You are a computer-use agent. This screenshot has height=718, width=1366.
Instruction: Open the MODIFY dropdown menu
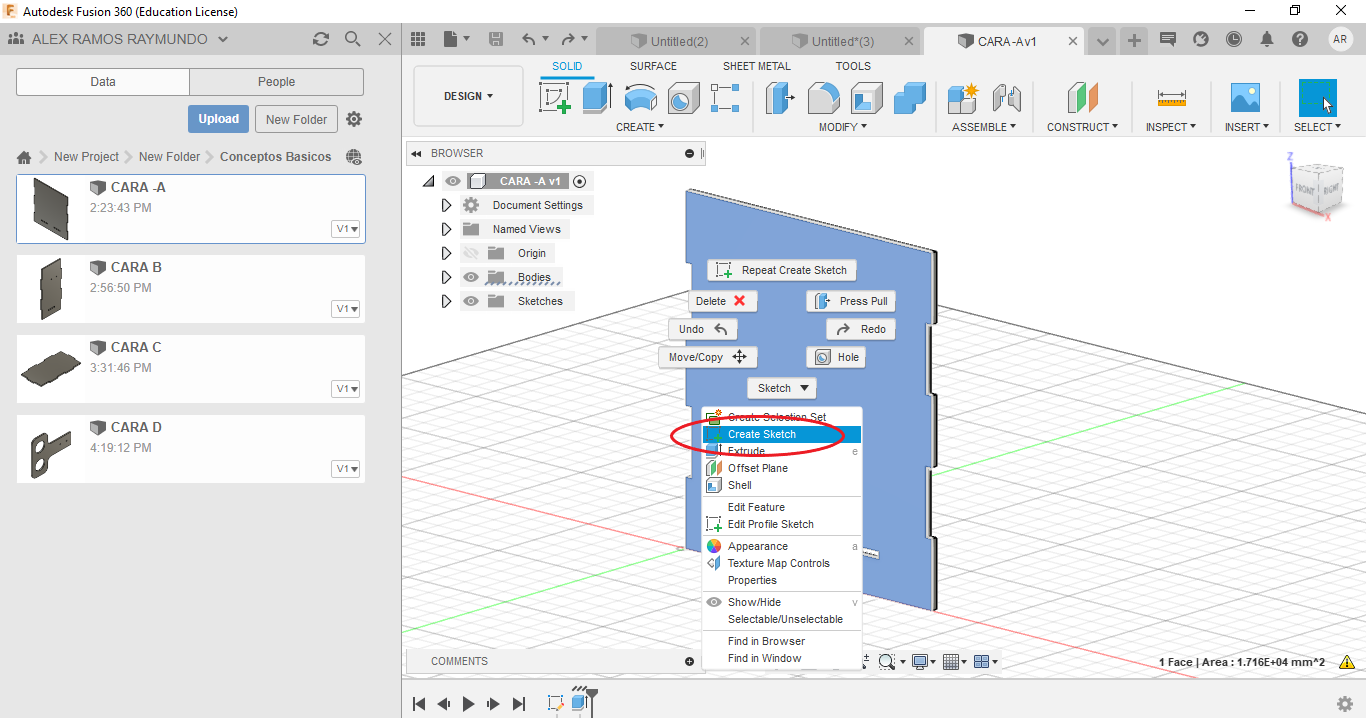[x=843, y=127]
